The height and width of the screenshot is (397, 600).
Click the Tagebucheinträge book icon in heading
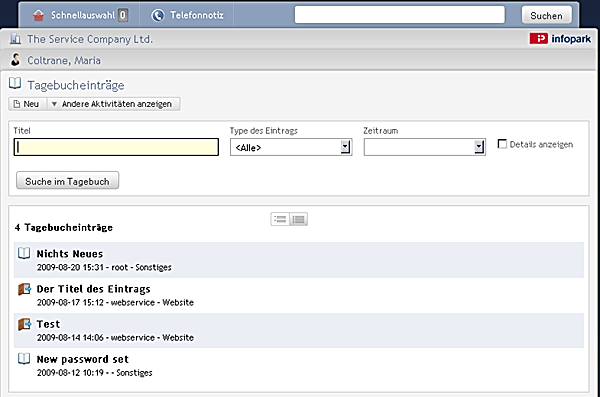pyautogui.click(x=15, y=83)
